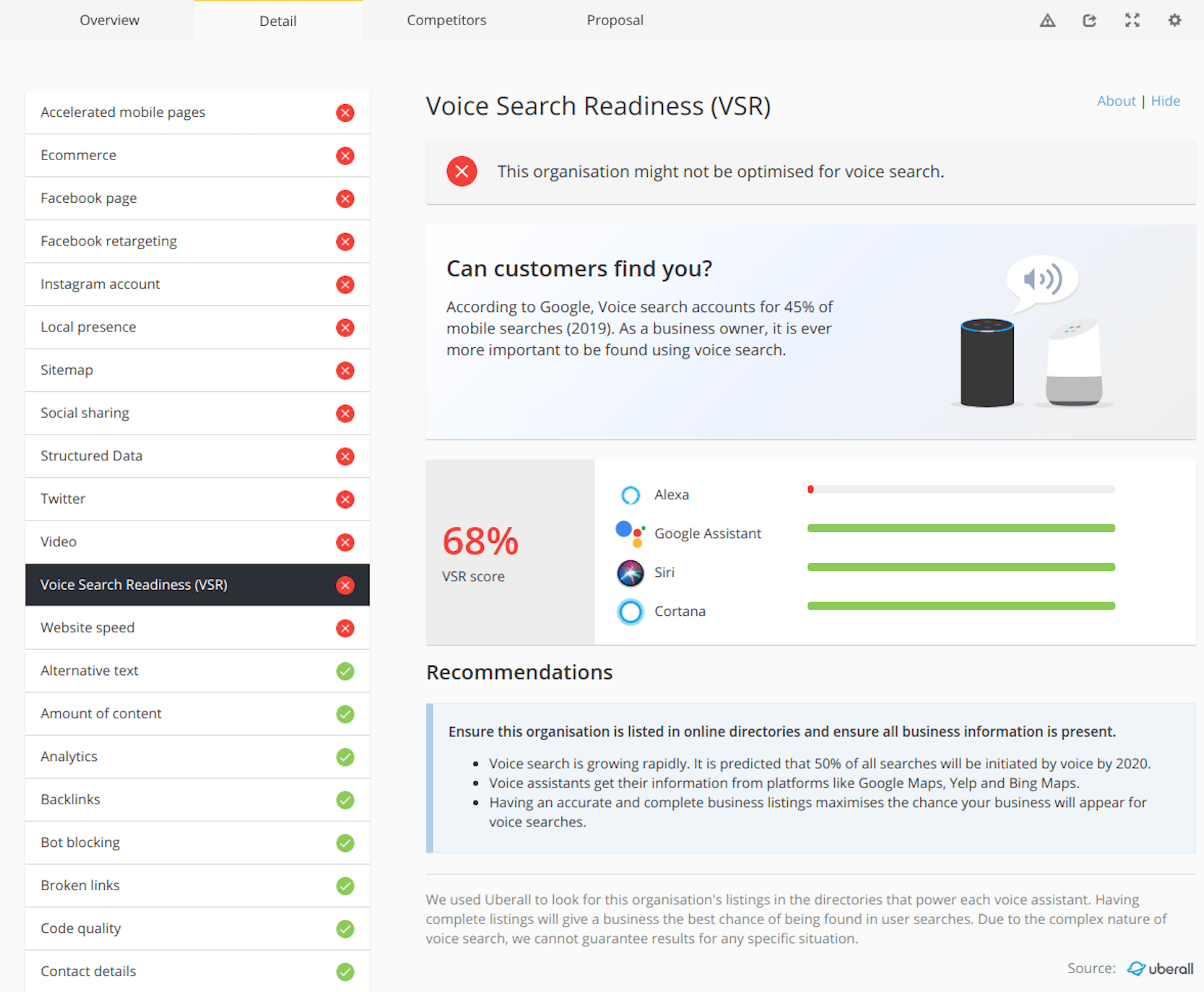Click the red cross on Accelerated mobile pages
The width and height of the screenshot is (1204, 992).
[x=345, y=112]
